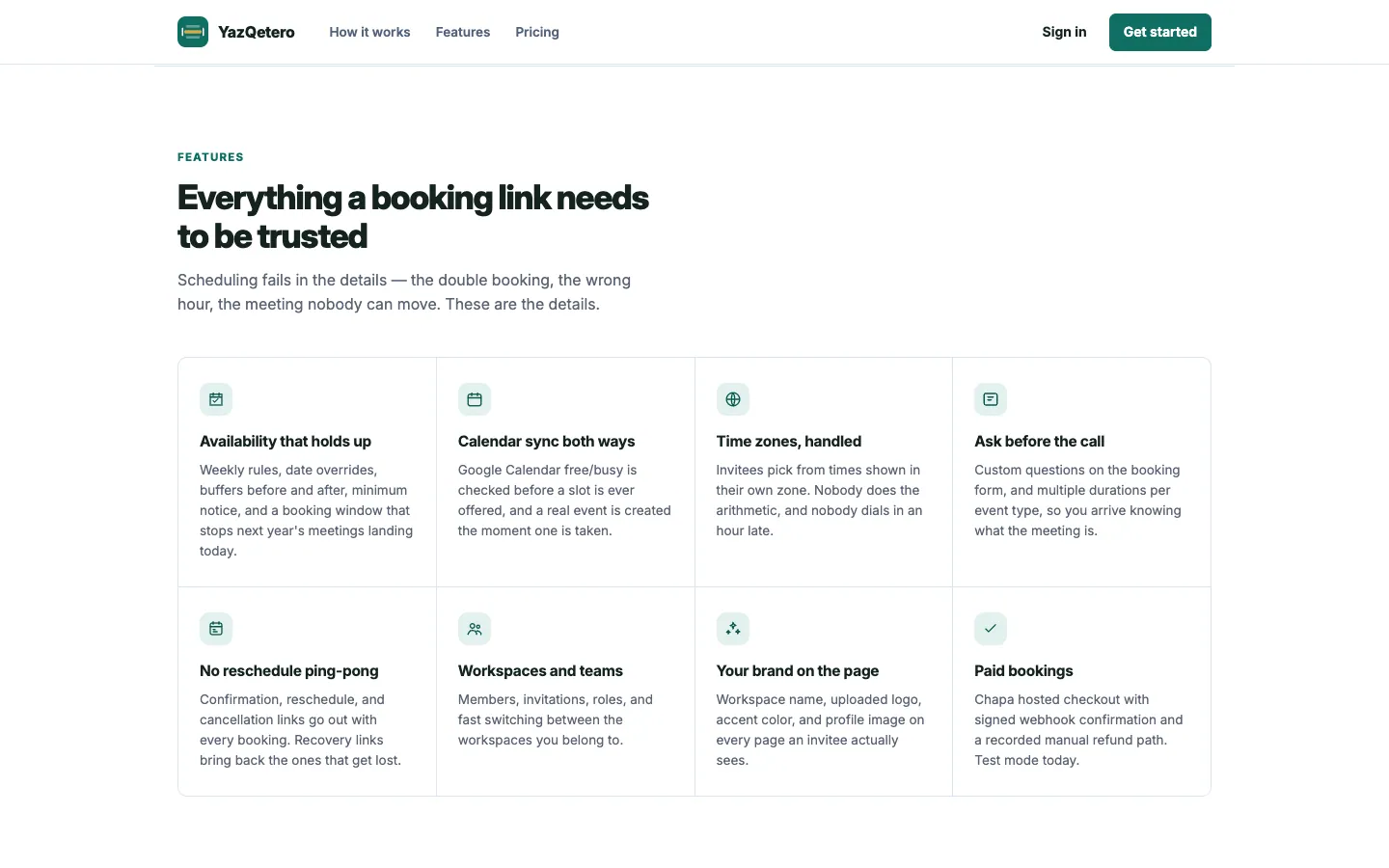This screenshot has width=1389, height=868.
Task: Go to the Features nav link
Action: click(x=463, y=32)
